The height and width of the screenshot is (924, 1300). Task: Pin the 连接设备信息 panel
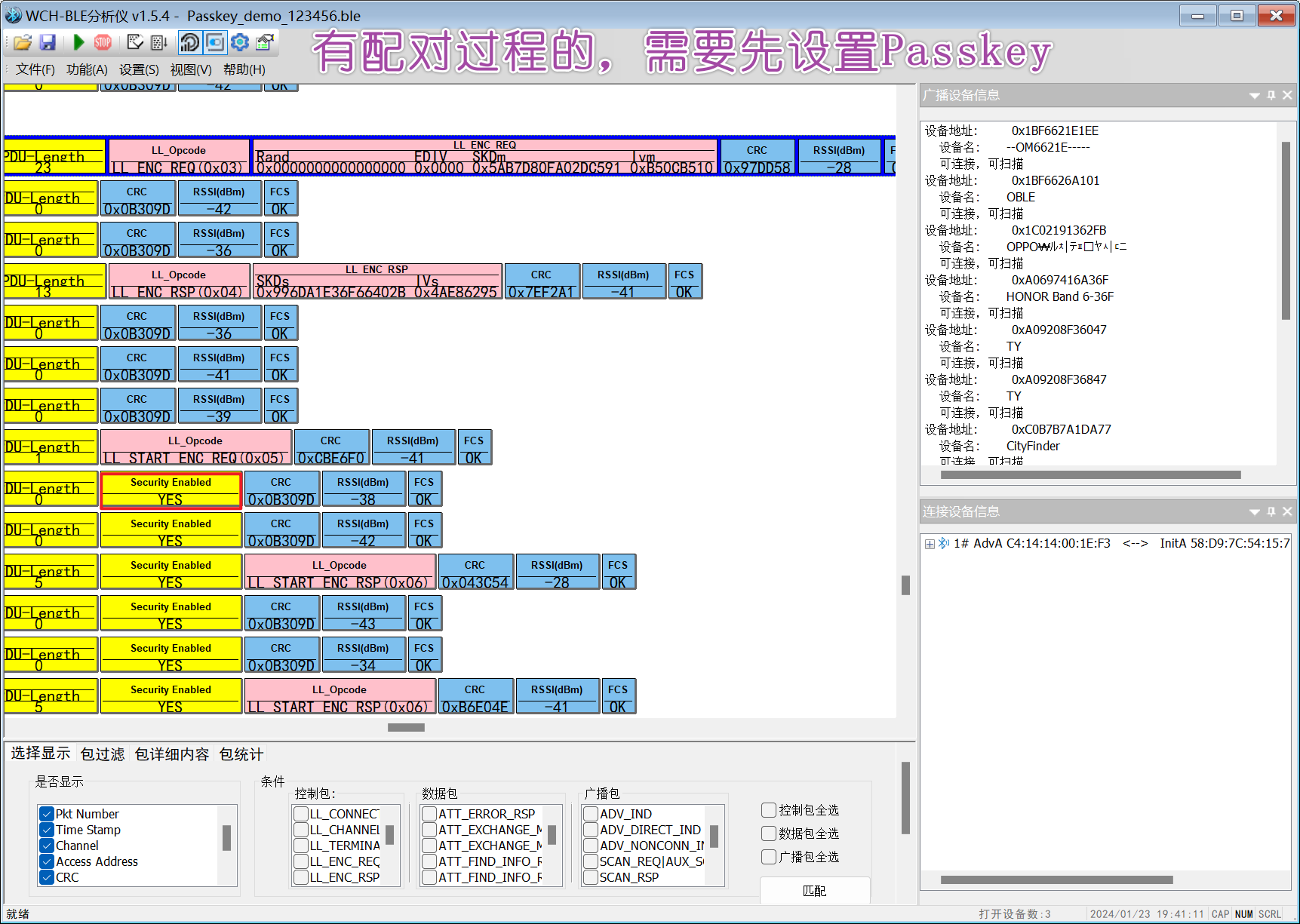click(x=1271, y=511)
